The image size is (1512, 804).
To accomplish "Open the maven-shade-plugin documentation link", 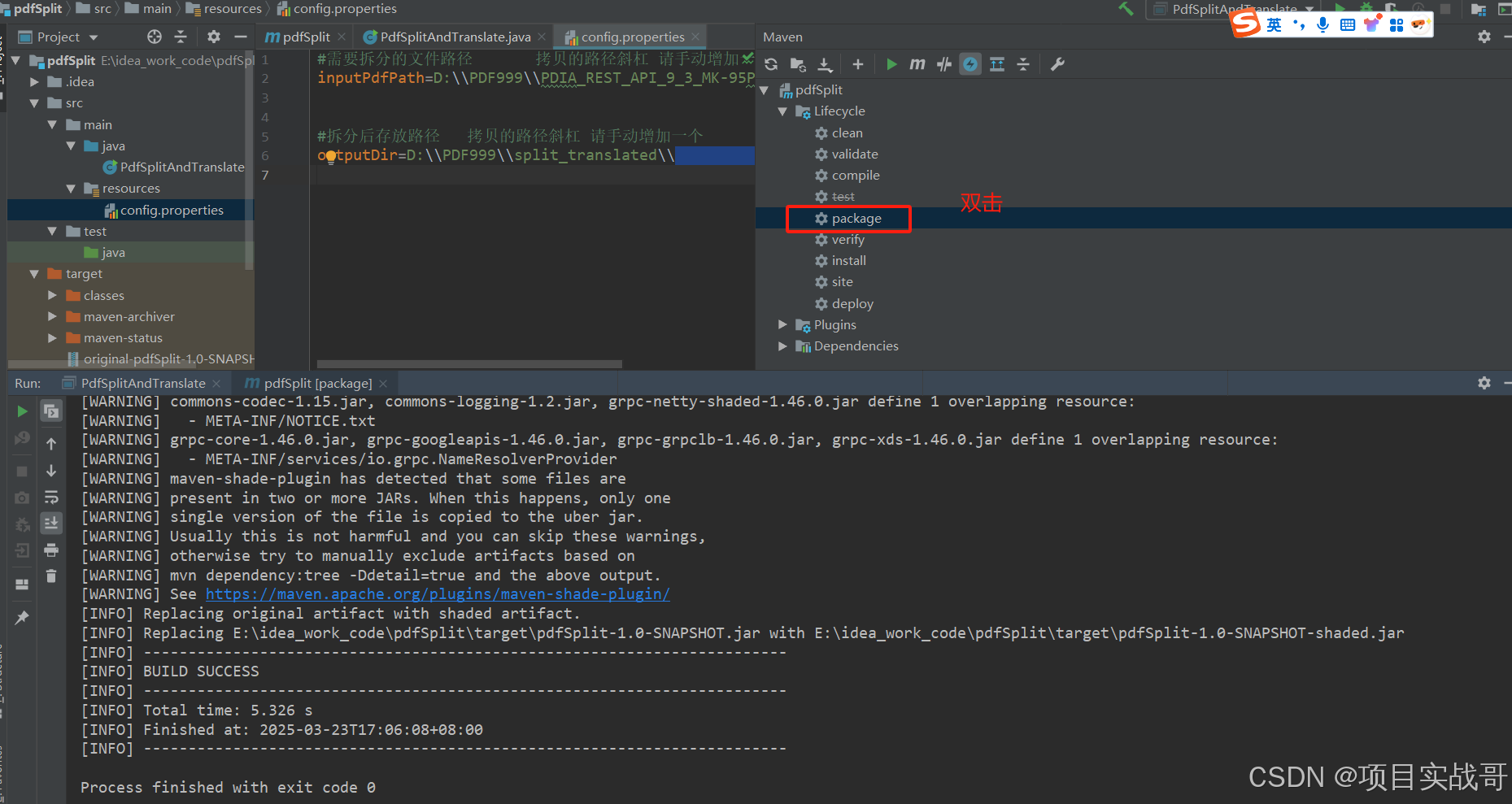I will [438, 594].
